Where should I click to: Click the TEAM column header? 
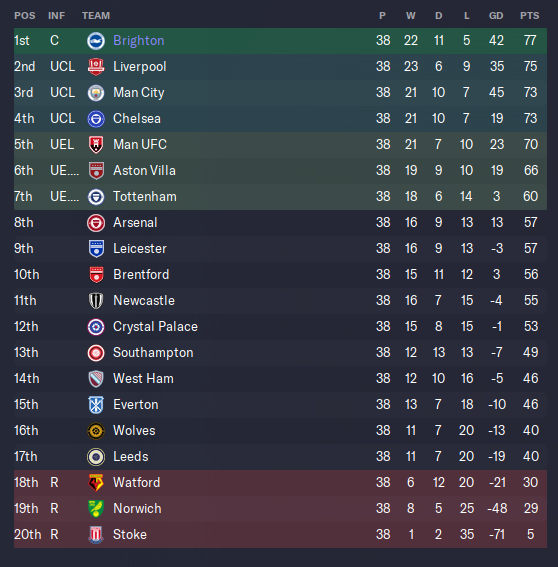point(96,16)
